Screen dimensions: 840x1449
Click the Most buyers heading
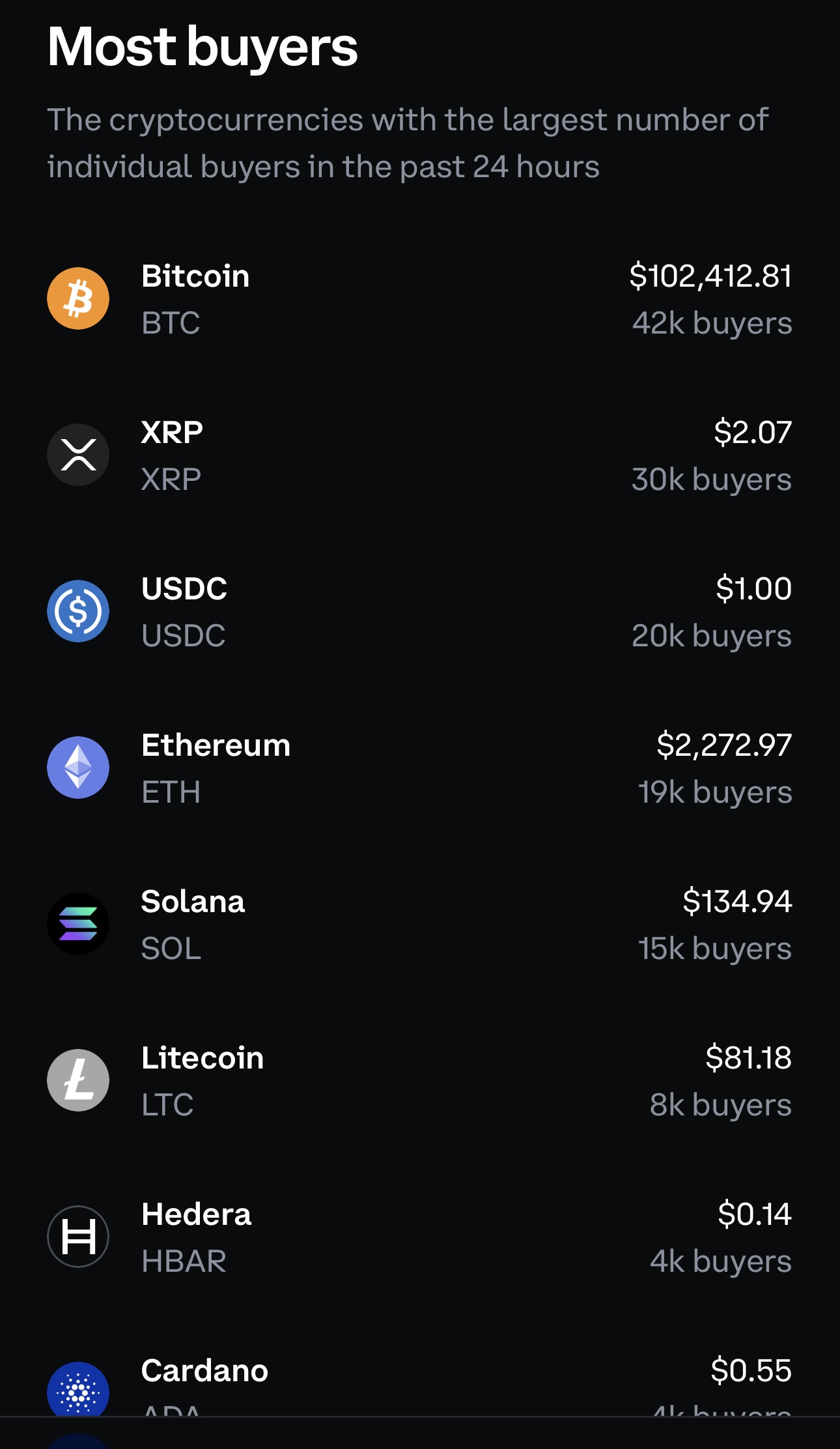tap(203, 47)
